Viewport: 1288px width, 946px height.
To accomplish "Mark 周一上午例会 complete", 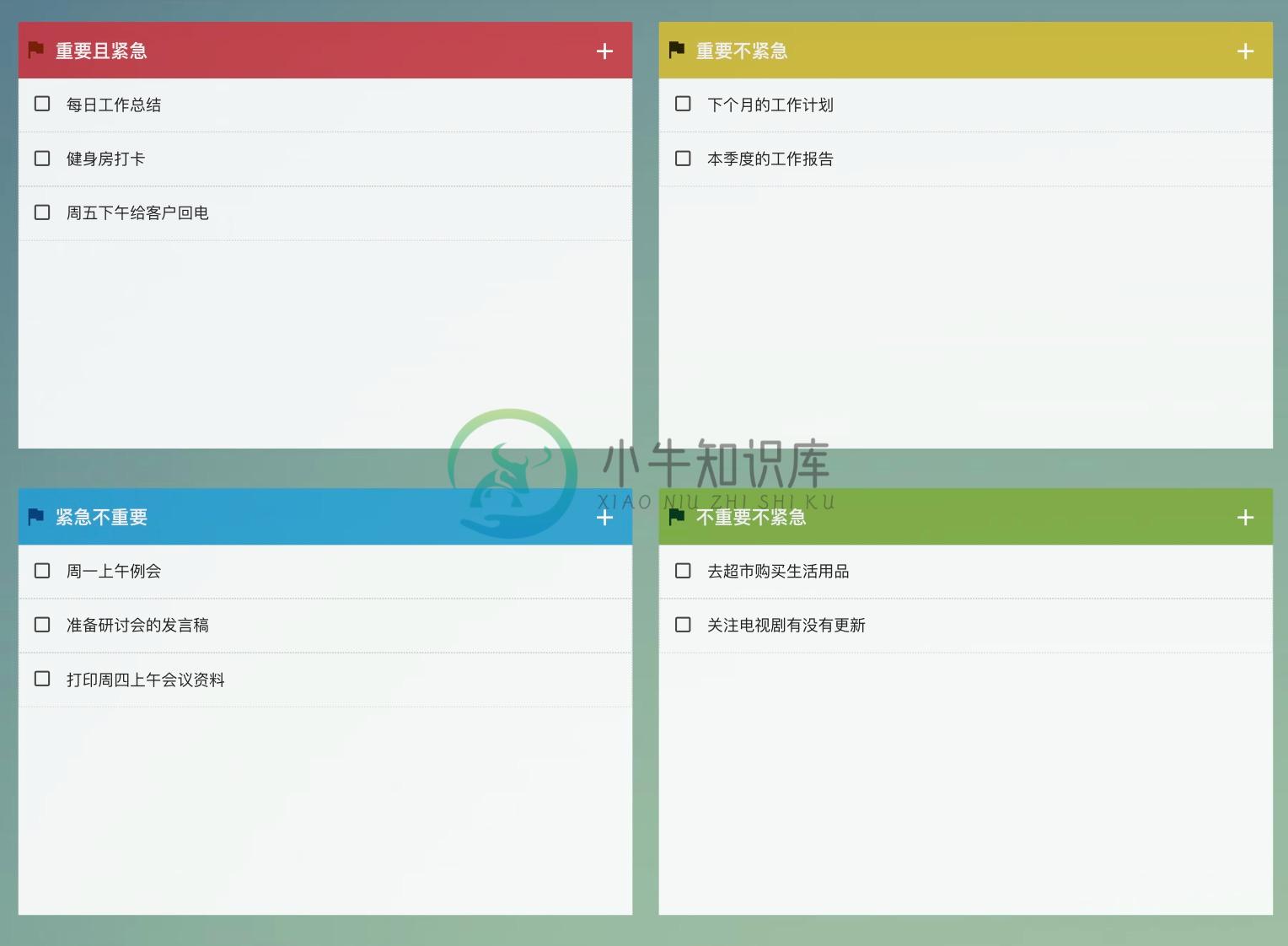I will (x=42, y=570).
